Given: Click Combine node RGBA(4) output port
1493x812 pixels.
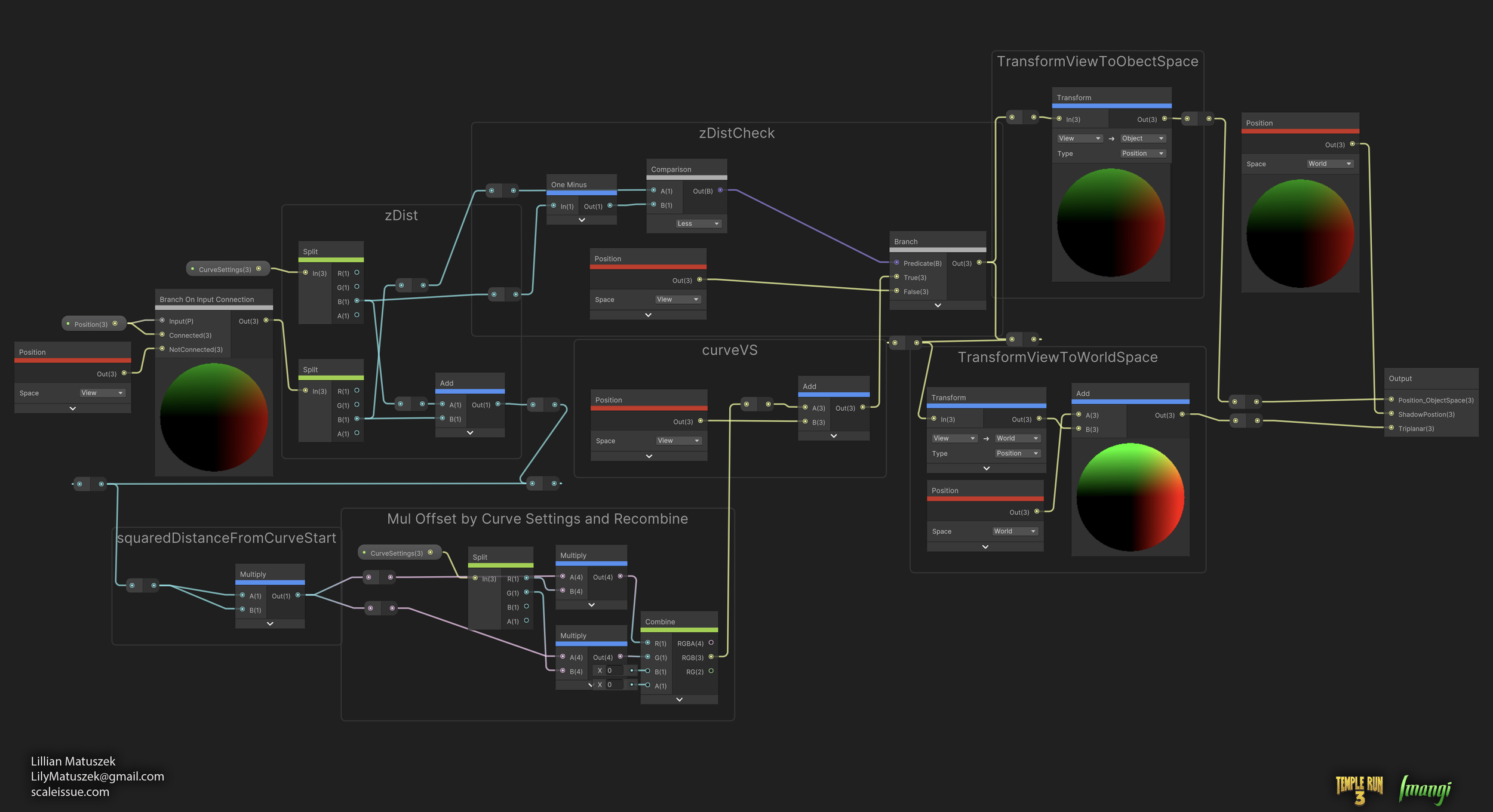Looking at the screenshot, I should click(711, 643).
